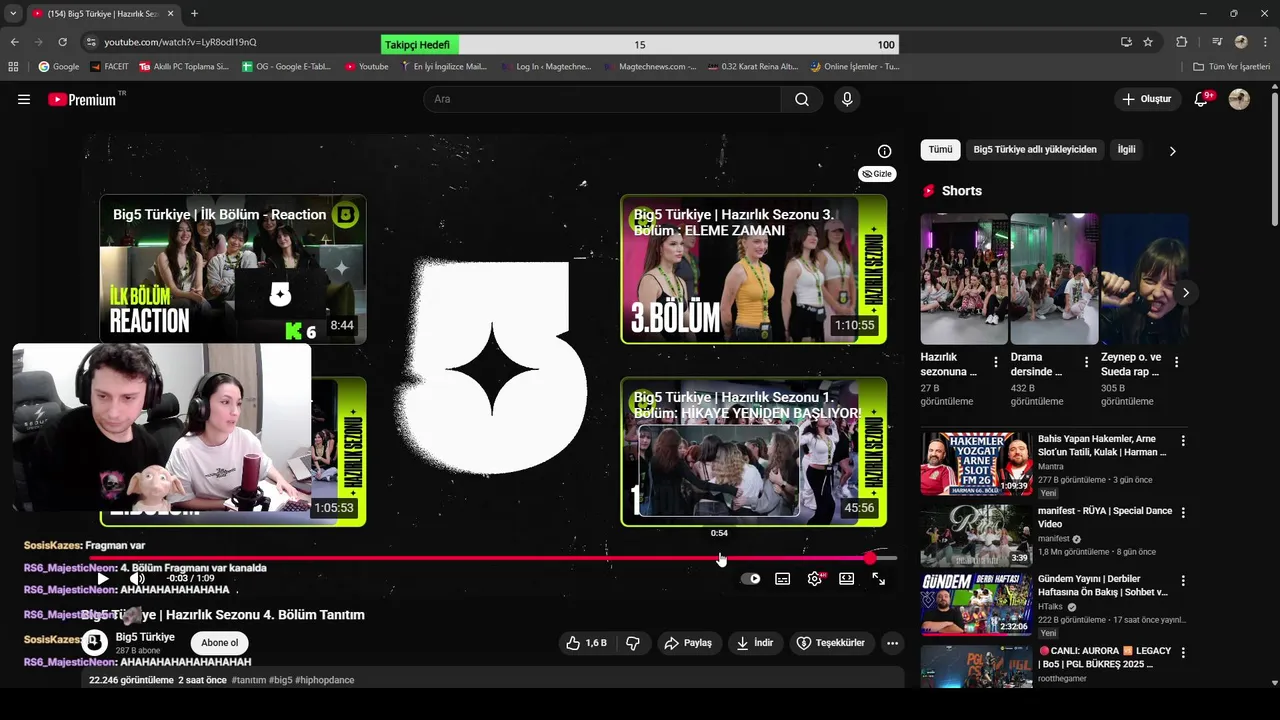Dislike the video with thumbs down

tap(633, 643)
